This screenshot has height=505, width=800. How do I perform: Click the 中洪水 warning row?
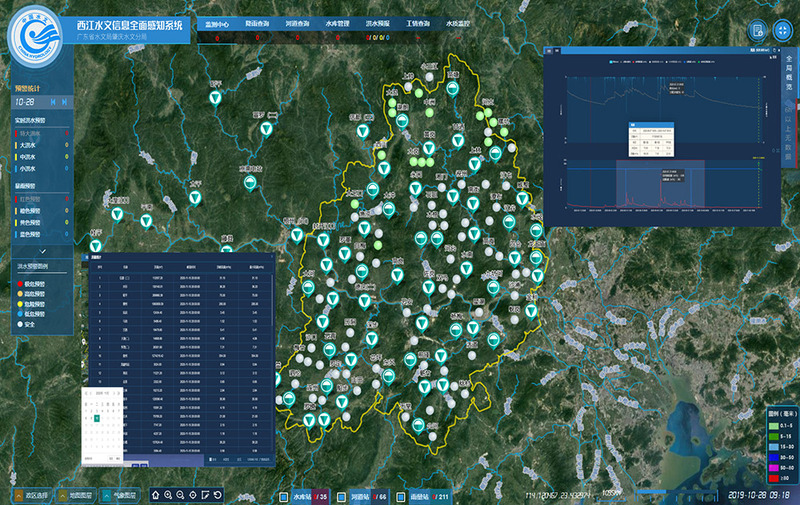click(42, 157)
